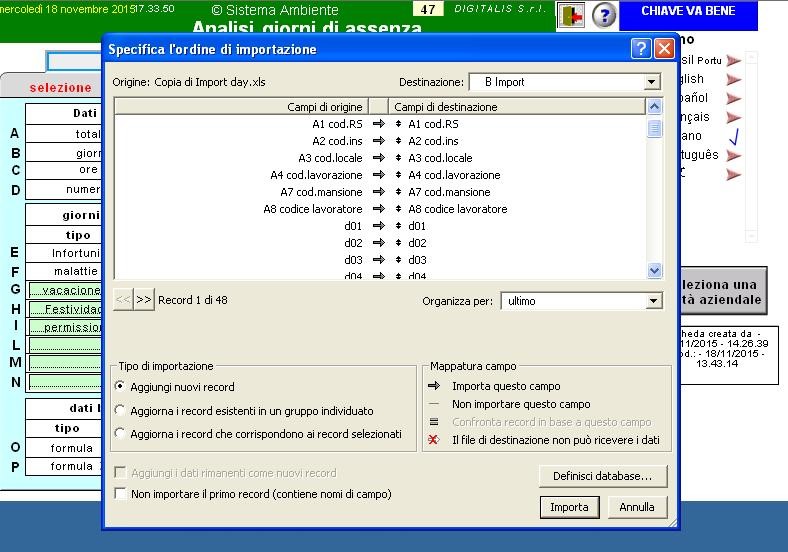The width and height of the screenshot is (788, 552).
Task: Click the red arrow next to Brasil Portu language
Action: [x=734, y=61]
